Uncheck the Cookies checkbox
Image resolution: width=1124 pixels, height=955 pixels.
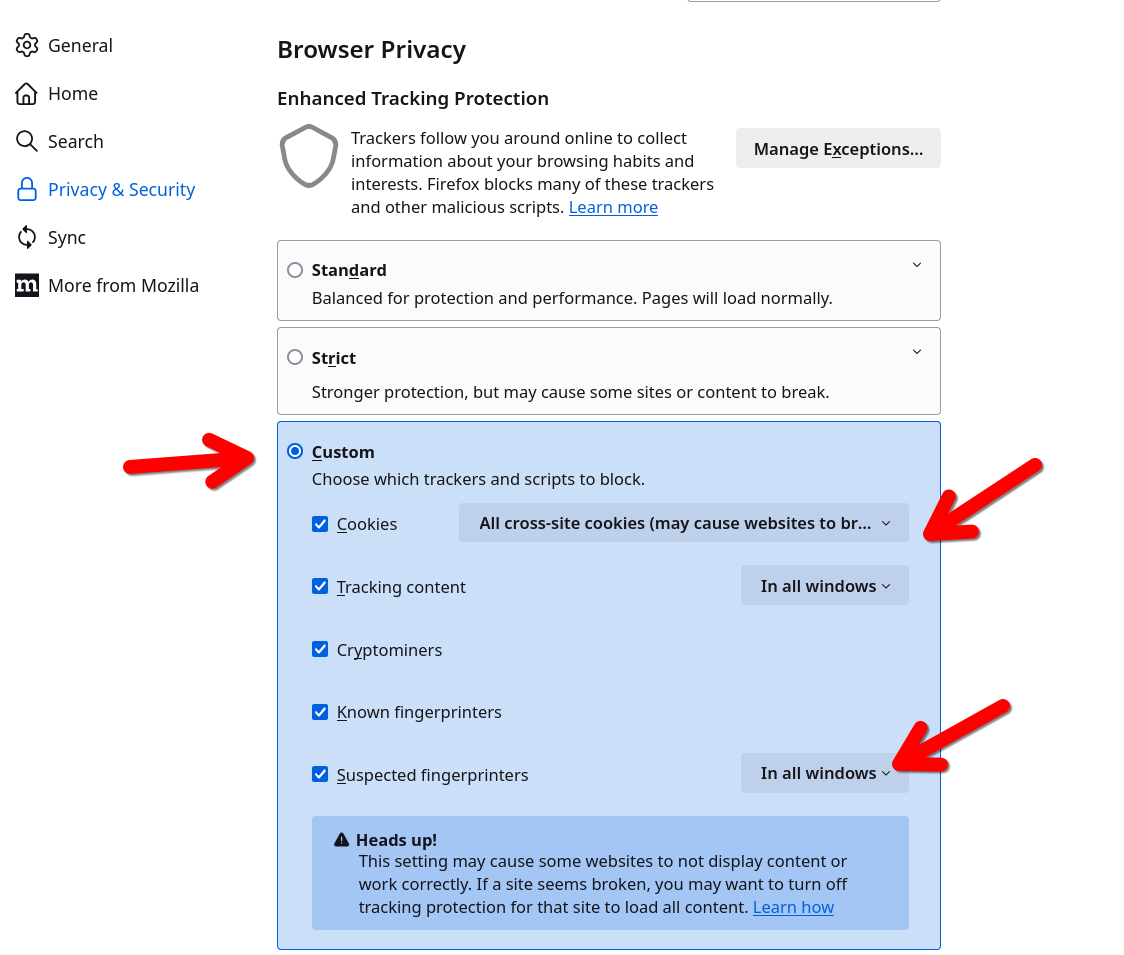(320, 524)
